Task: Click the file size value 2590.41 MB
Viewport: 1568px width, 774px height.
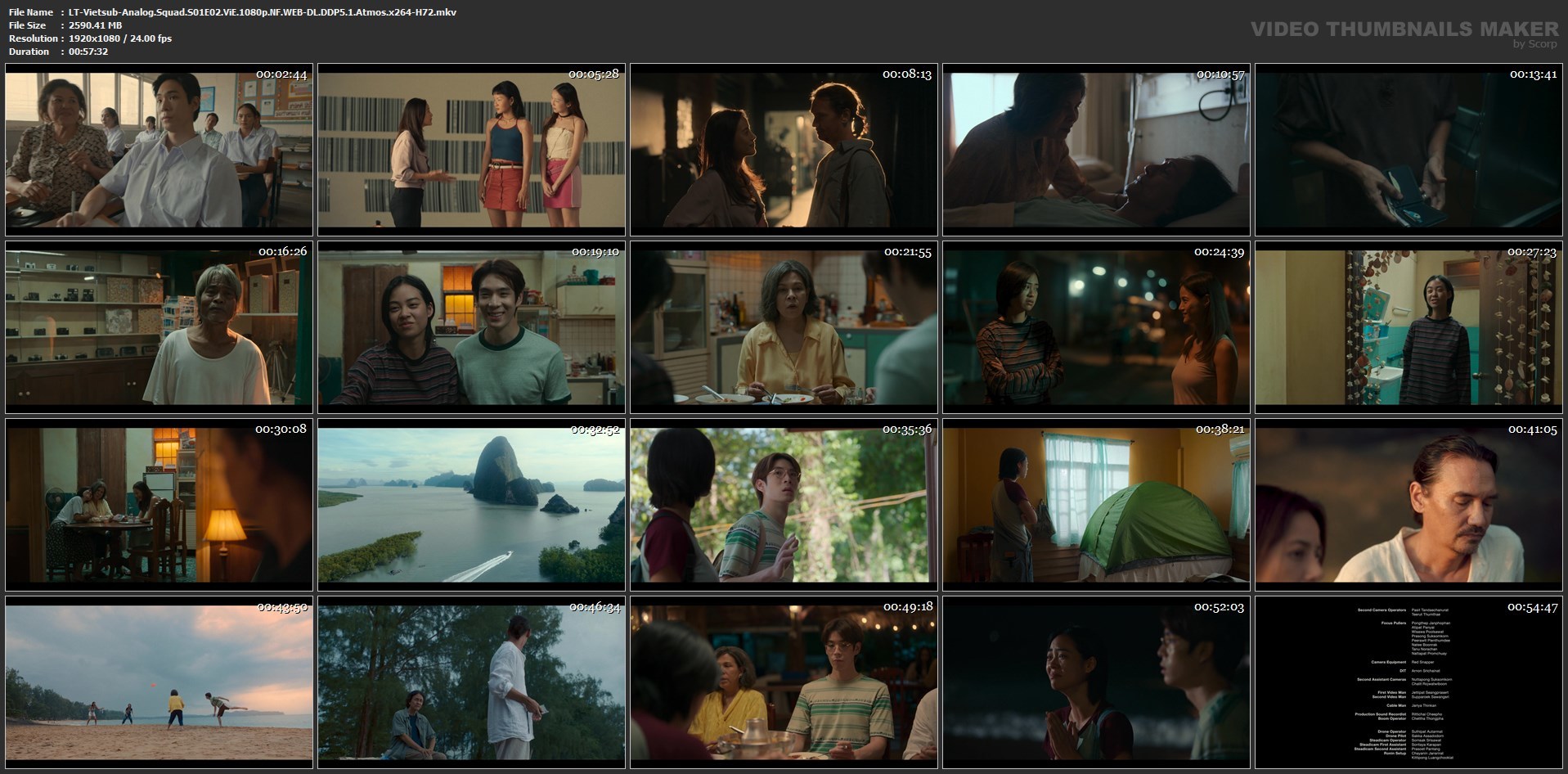Action: tap(96, 25)
